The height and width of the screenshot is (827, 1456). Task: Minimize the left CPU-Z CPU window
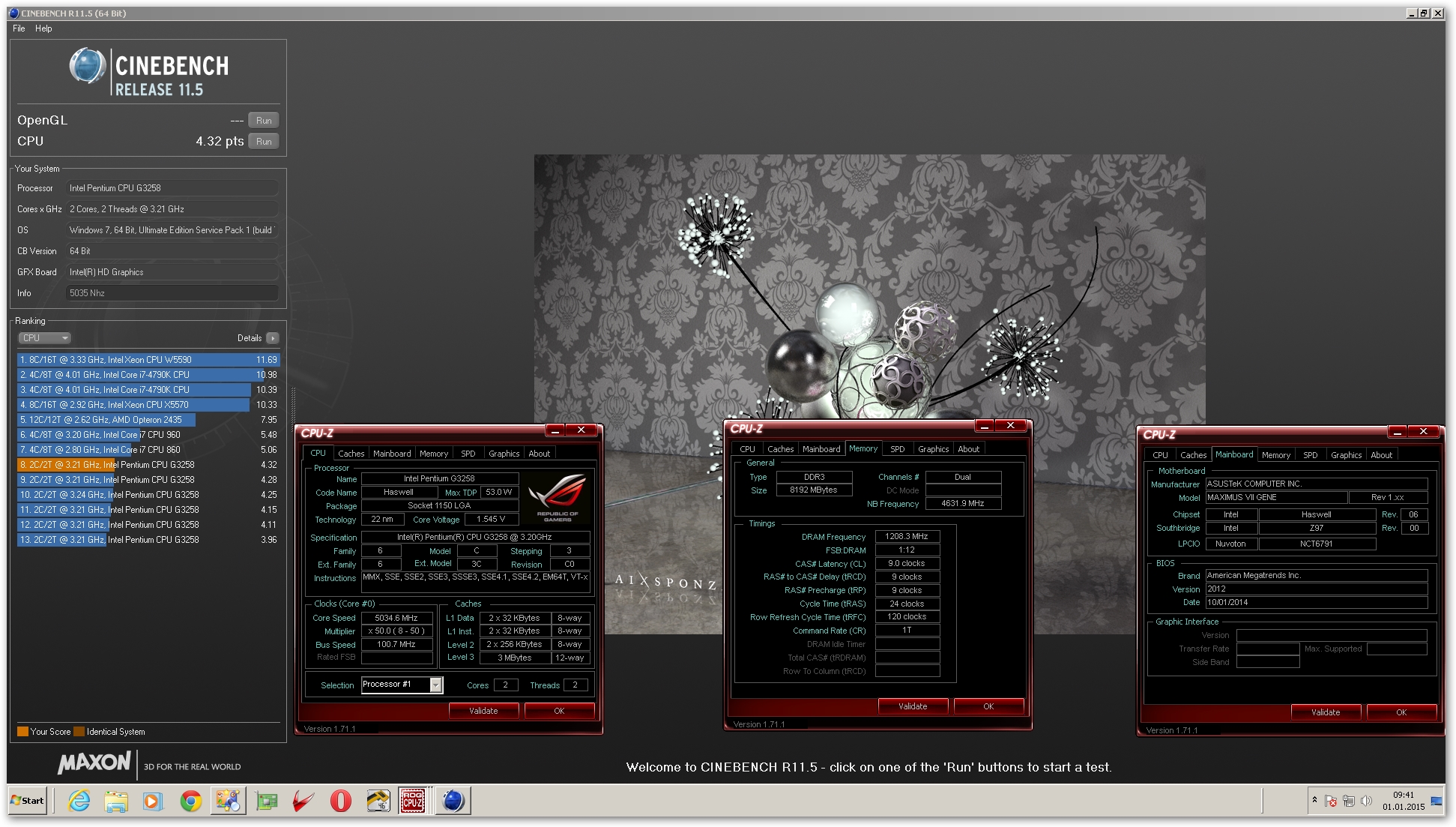(x=555, y=430)
